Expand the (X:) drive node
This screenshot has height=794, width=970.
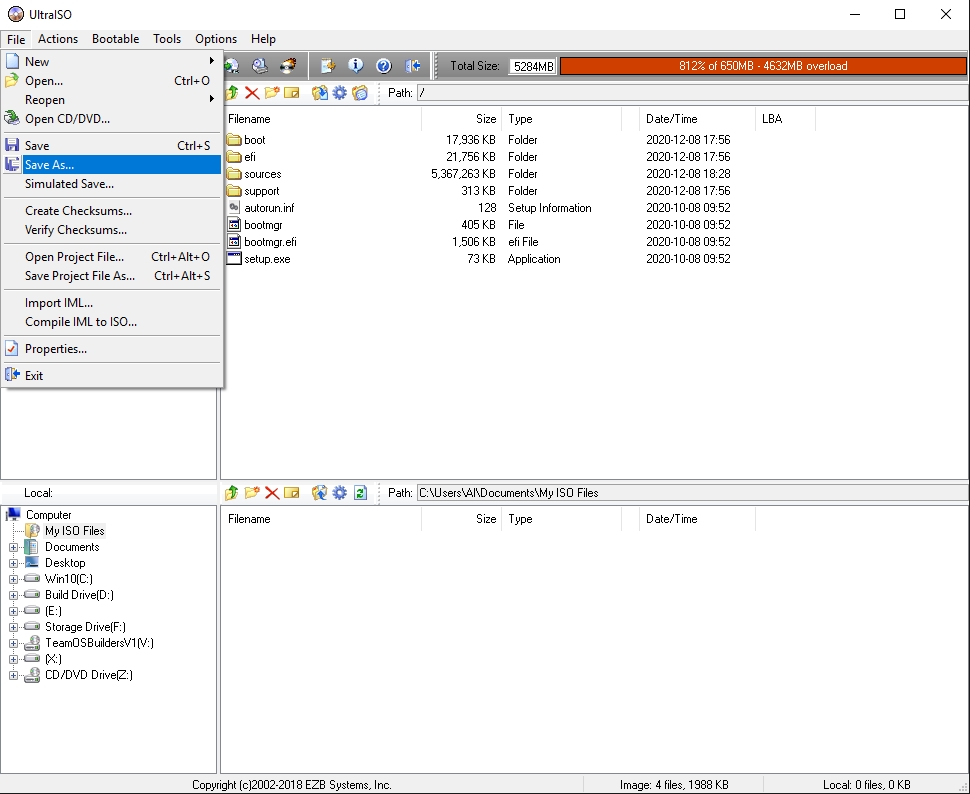(x=13, y=660)
